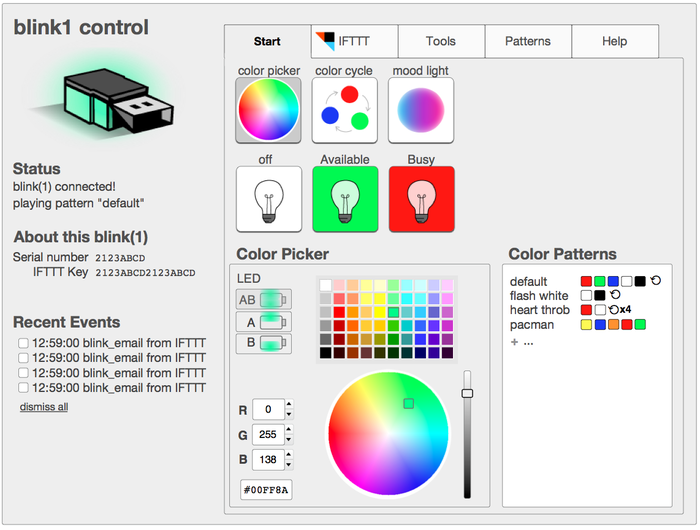Decrease the B value with down arrow
700x530 pixels.
[289, 465]
